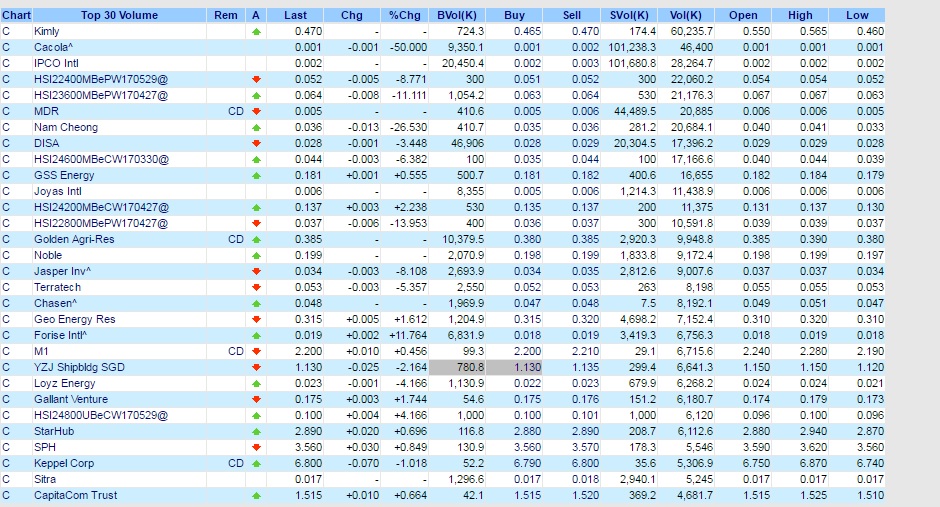The width and height of the screenshot is (940, 507).
Task: Open chart link for Cacola^ row
Action: pyautogui.click(x=6, y=47)
